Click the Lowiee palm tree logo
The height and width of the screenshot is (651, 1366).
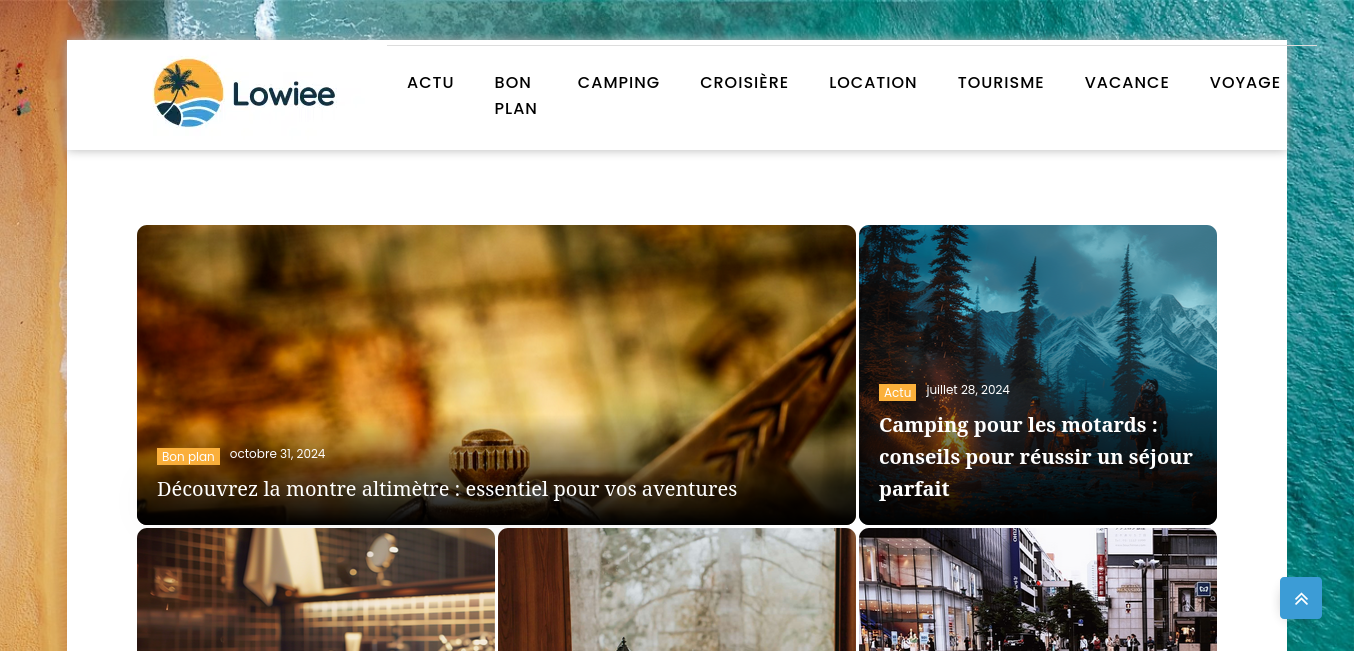tap(244, 93)
